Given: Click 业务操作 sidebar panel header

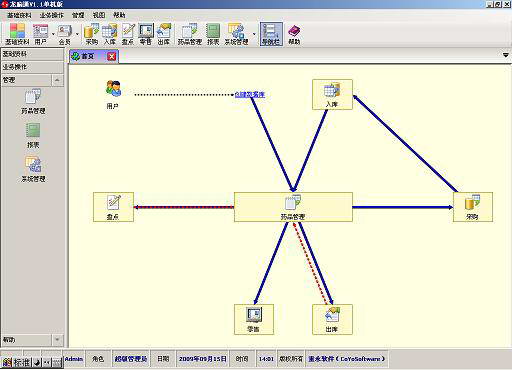Looking at the screenshot, I should [32, 67].
